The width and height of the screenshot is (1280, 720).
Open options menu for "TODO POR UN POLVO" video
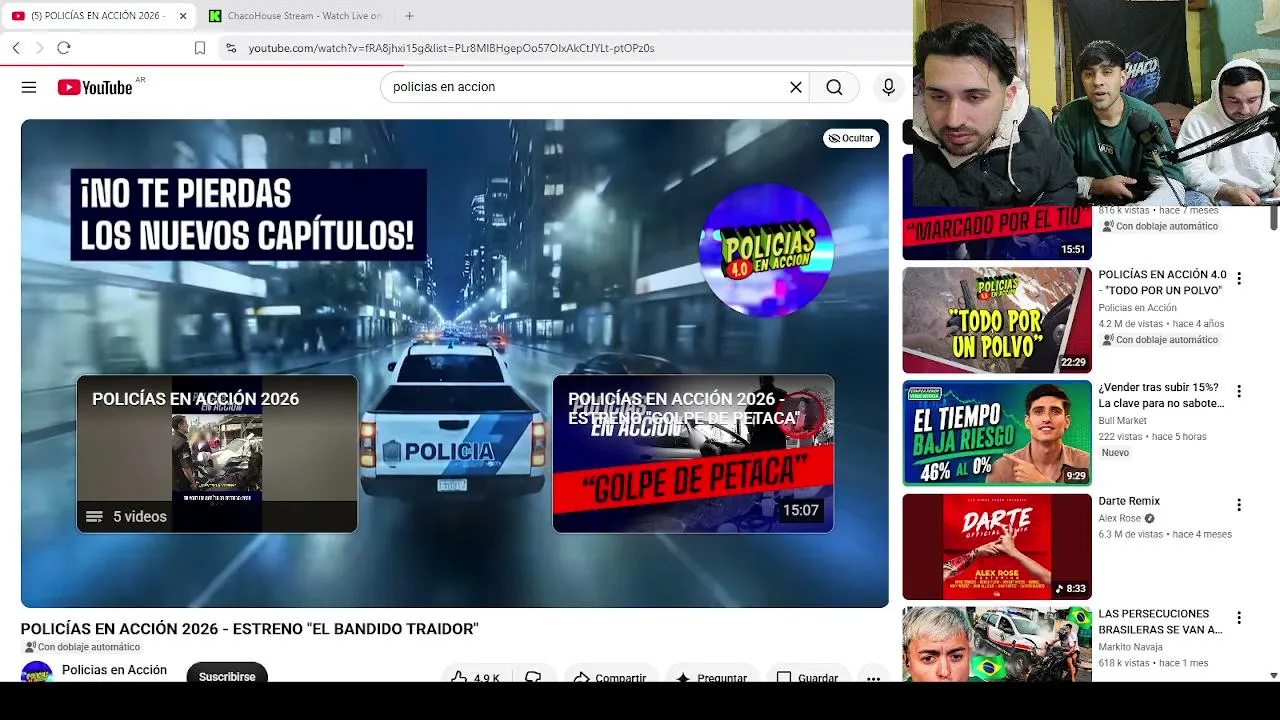point(1239,279)
